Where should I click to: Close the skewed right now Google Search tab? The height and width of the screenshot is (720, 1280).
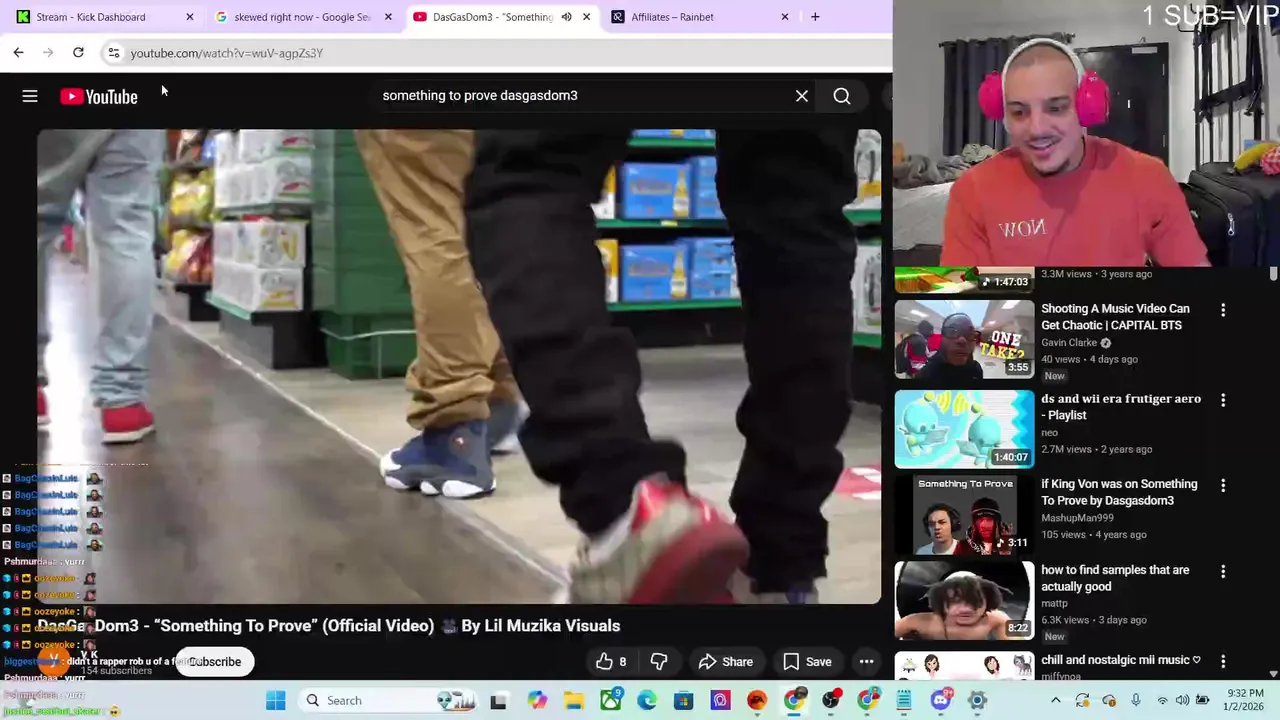click(x=388, y=17)
